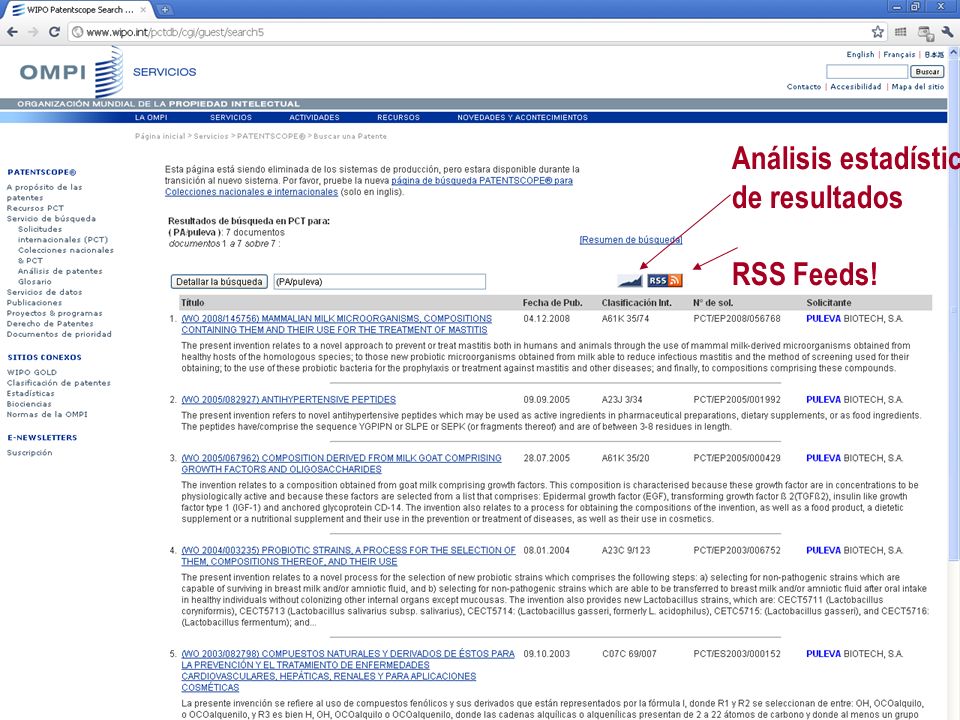Open the Accesibilidad link
The height and width of the screenshot is (720, 960).
click(856, 87)
